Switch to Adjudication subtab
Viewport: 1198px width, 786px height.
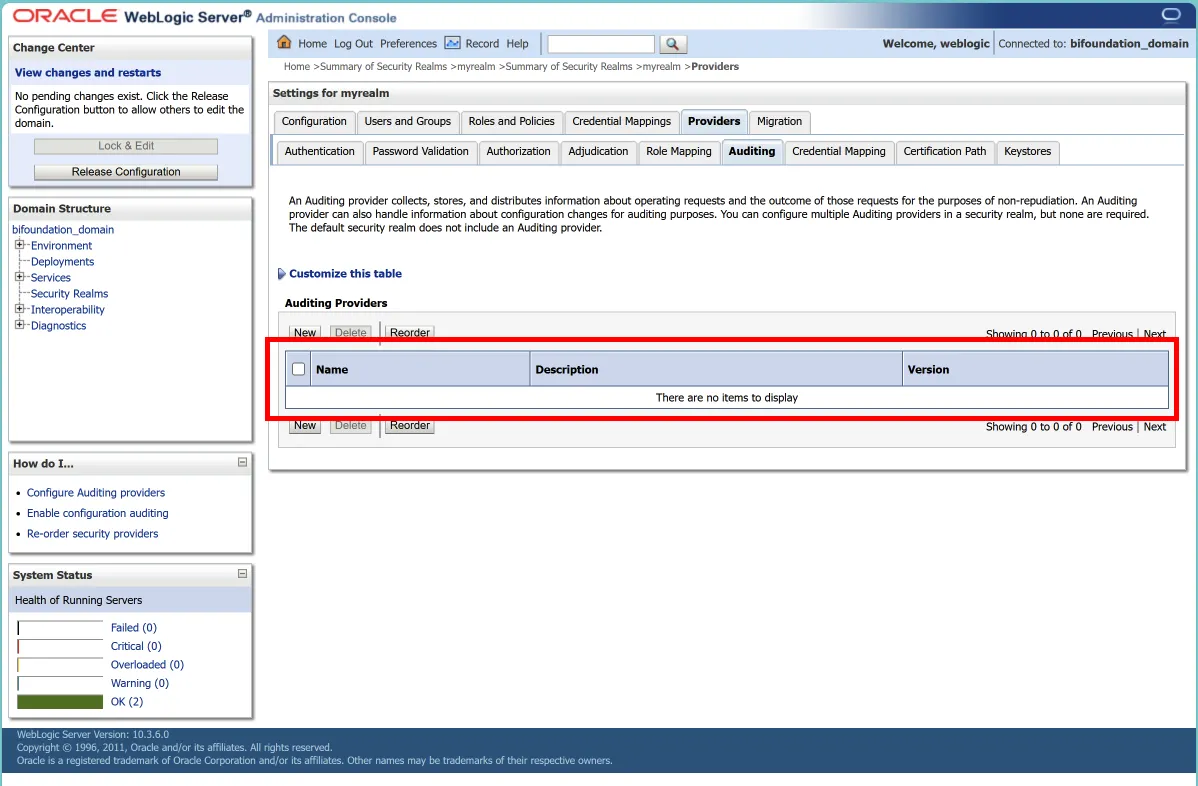click(598, 152)
